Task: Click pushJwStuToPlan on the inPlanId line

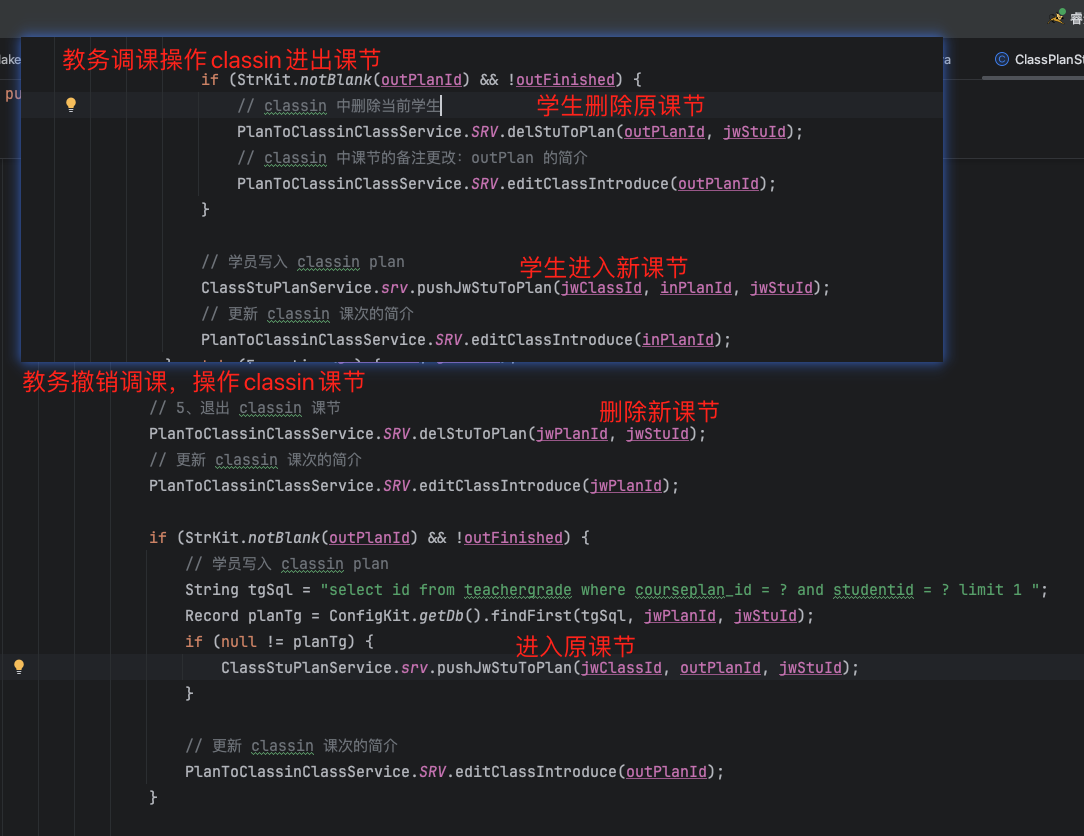Action: [x=485, y=288]
